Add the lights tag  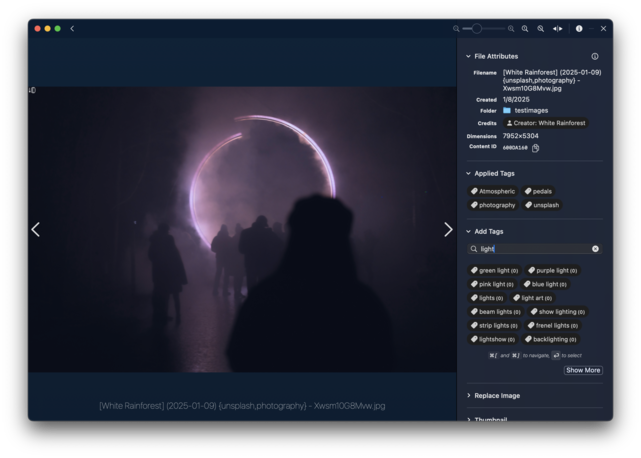point(487,298)
